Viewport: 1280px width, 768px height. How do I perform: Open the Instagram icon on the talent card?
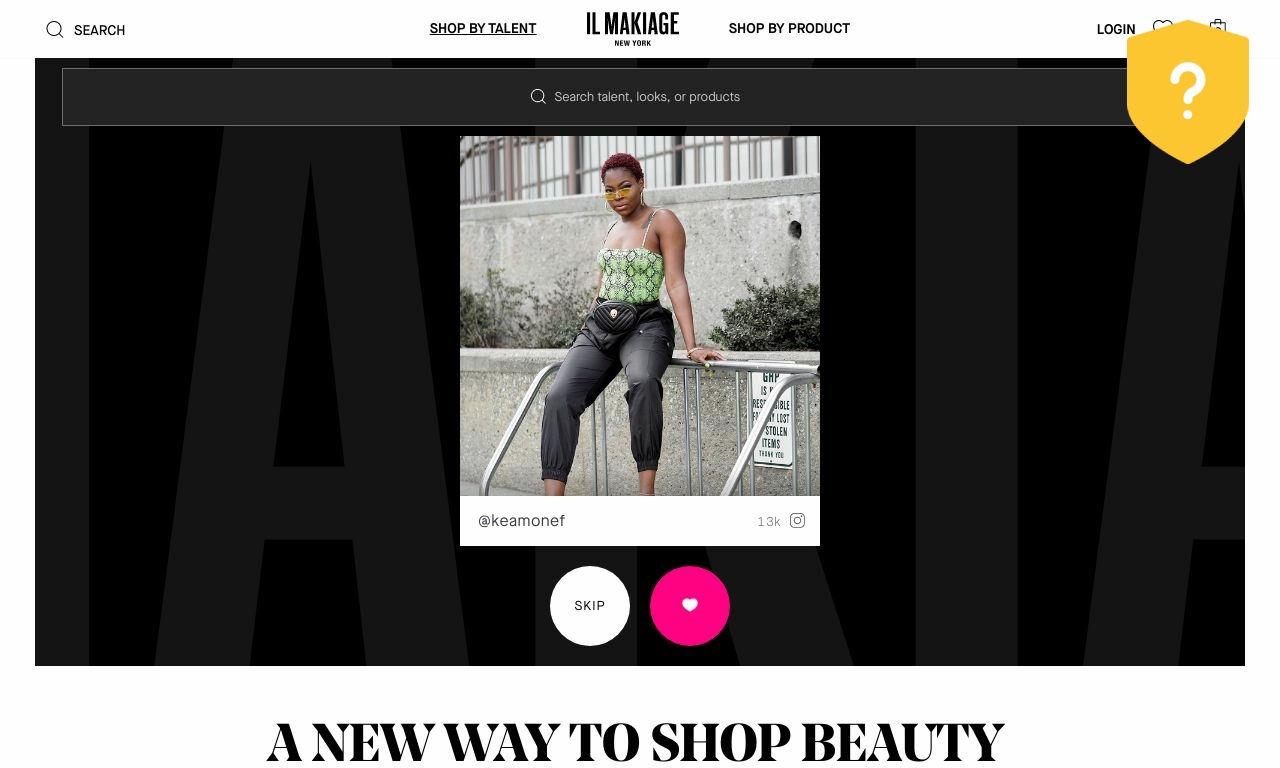pyautogui.click(x=797, y=520)
